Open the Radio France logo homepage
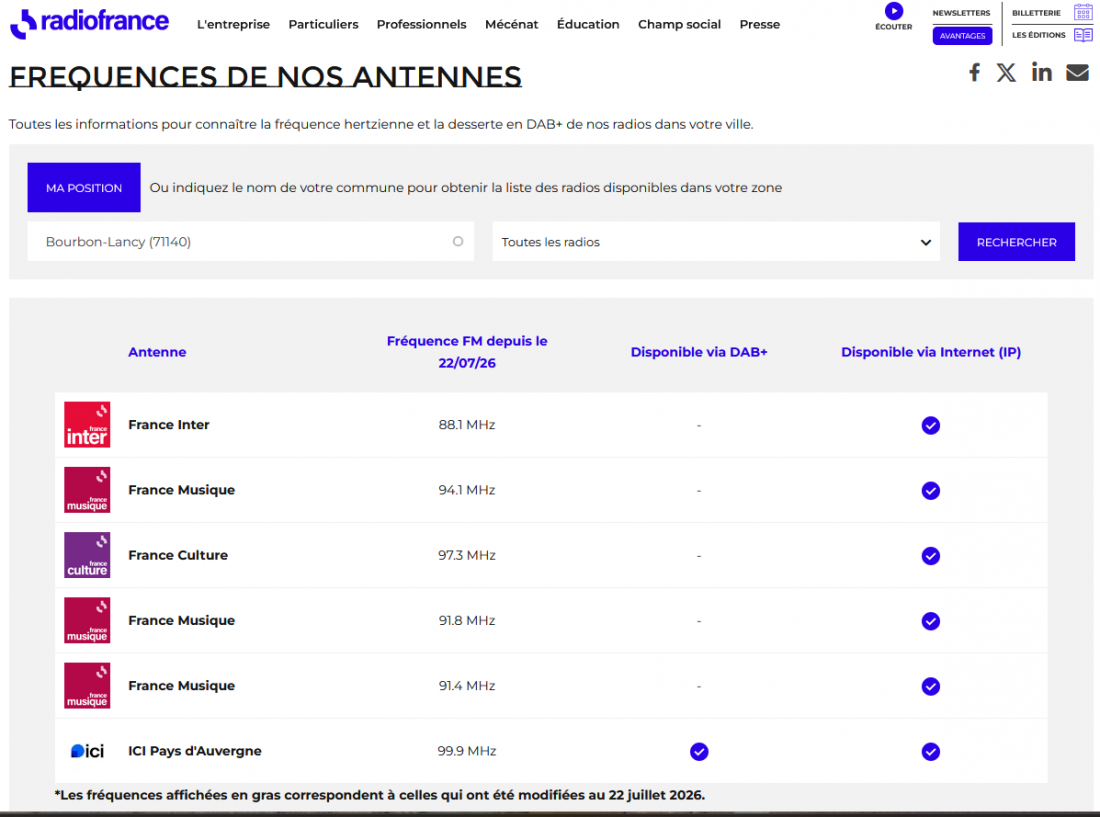Viewport: 1100px width, 817px height. pos(89,22)
